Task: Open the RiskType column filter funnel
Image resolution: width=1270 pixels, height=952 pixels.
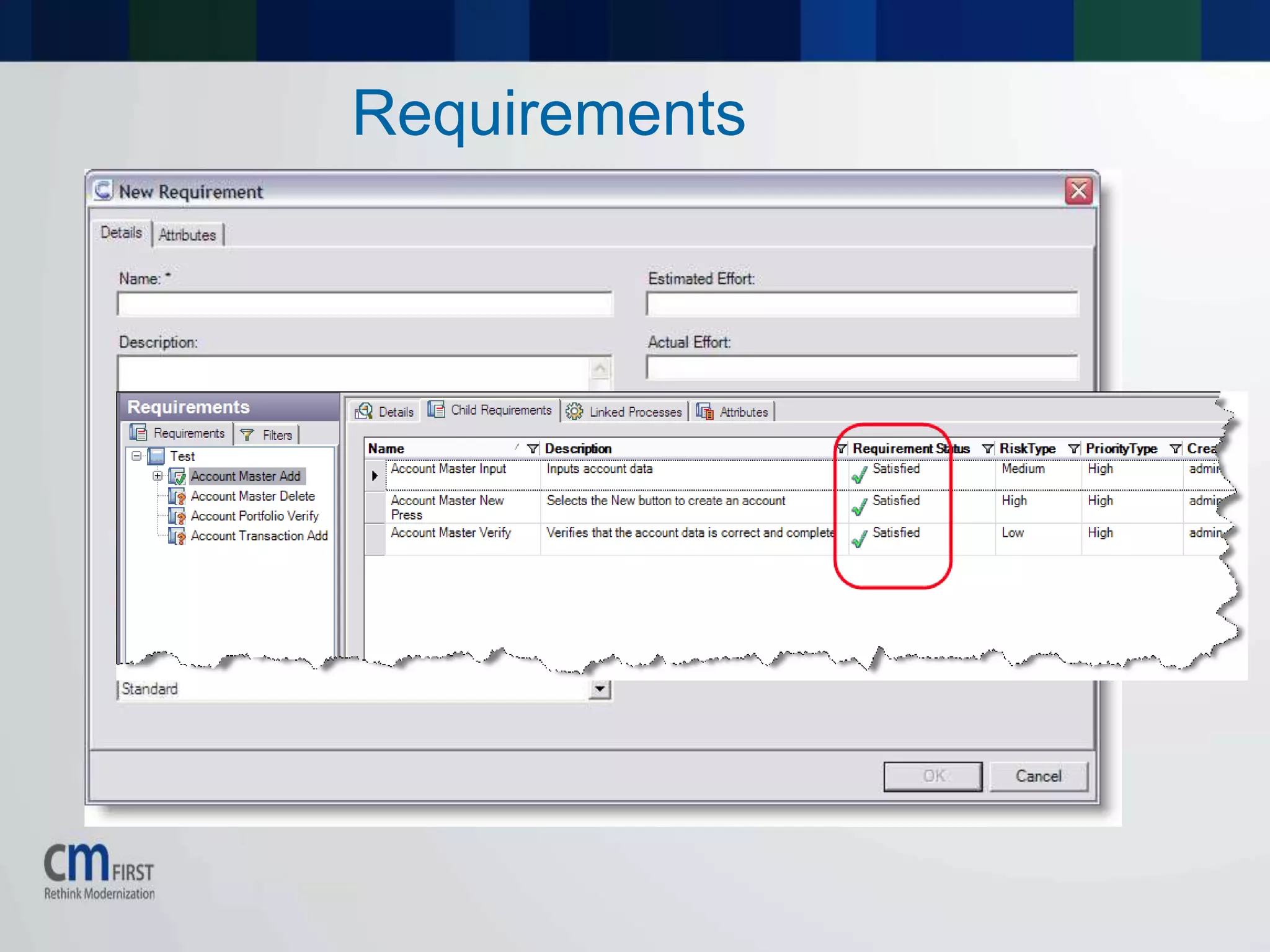Action: [1074, 448]
